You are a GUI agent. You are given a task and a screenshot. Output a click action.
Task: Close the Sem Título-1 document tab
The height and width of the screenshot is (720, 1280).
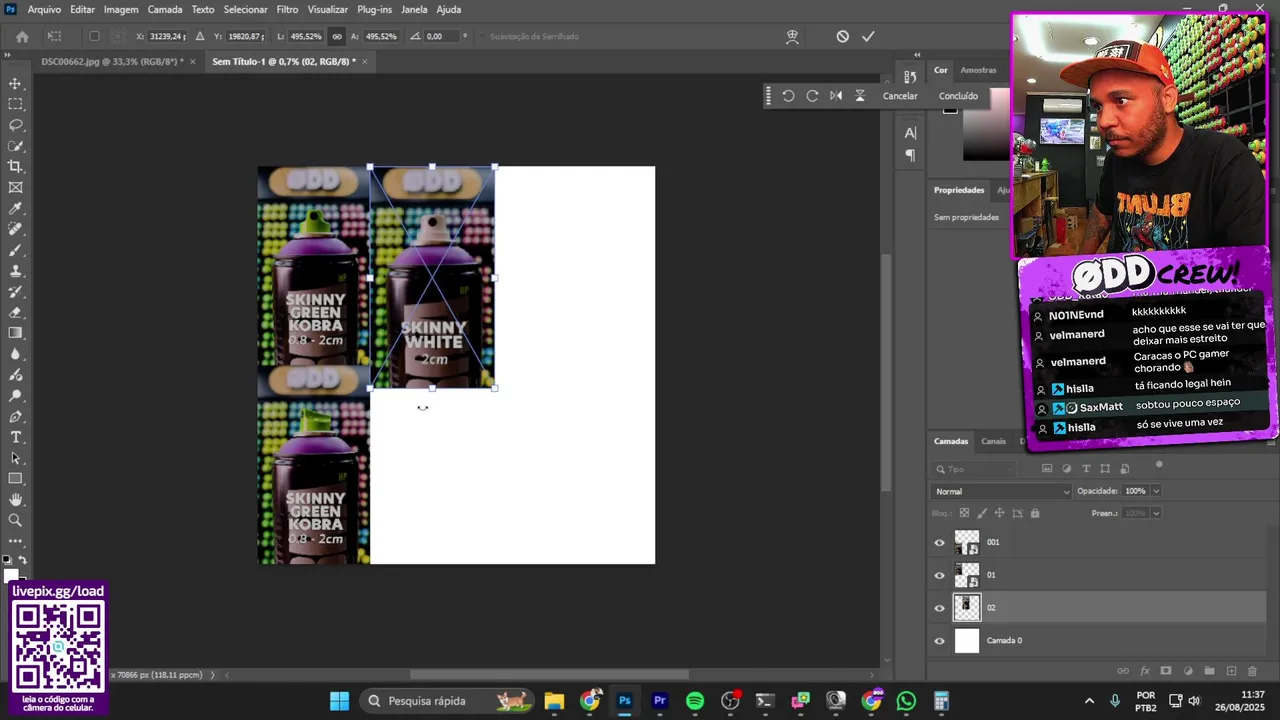364,61
